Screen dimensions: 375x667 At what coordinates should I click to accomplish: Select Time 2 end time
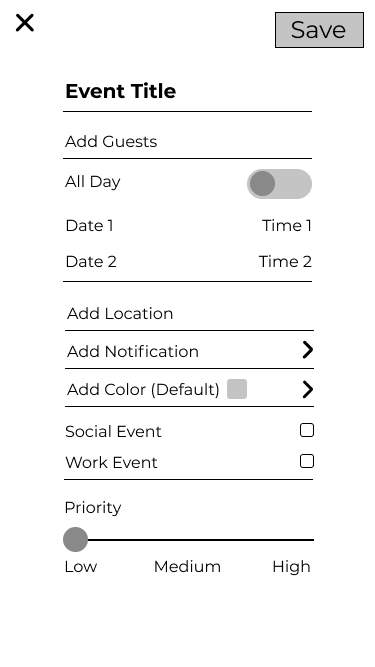pyautogui.click(x=285, y=262)
